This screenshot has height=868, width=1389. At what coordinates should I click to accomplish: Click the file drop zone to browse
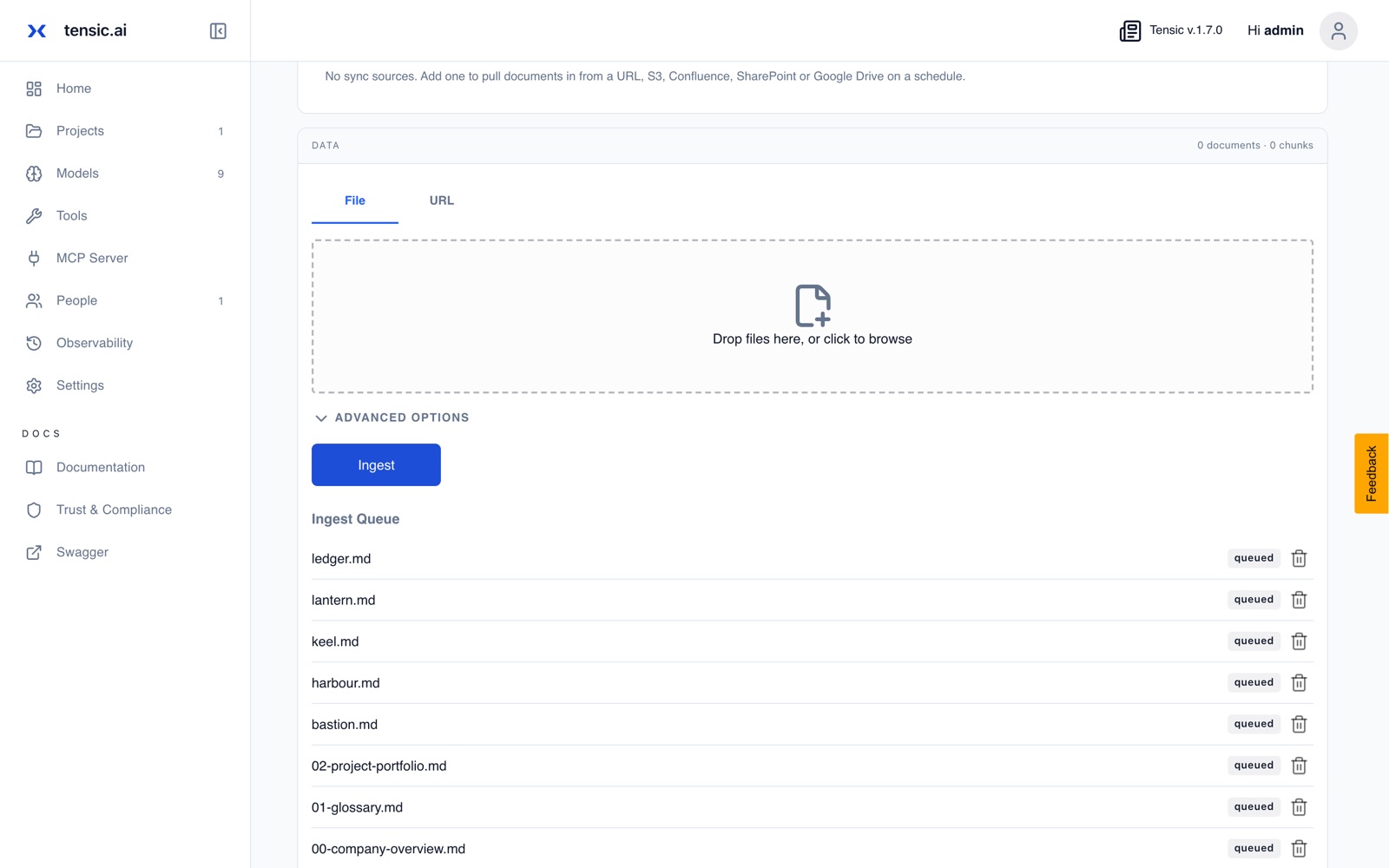pos(813,317)
